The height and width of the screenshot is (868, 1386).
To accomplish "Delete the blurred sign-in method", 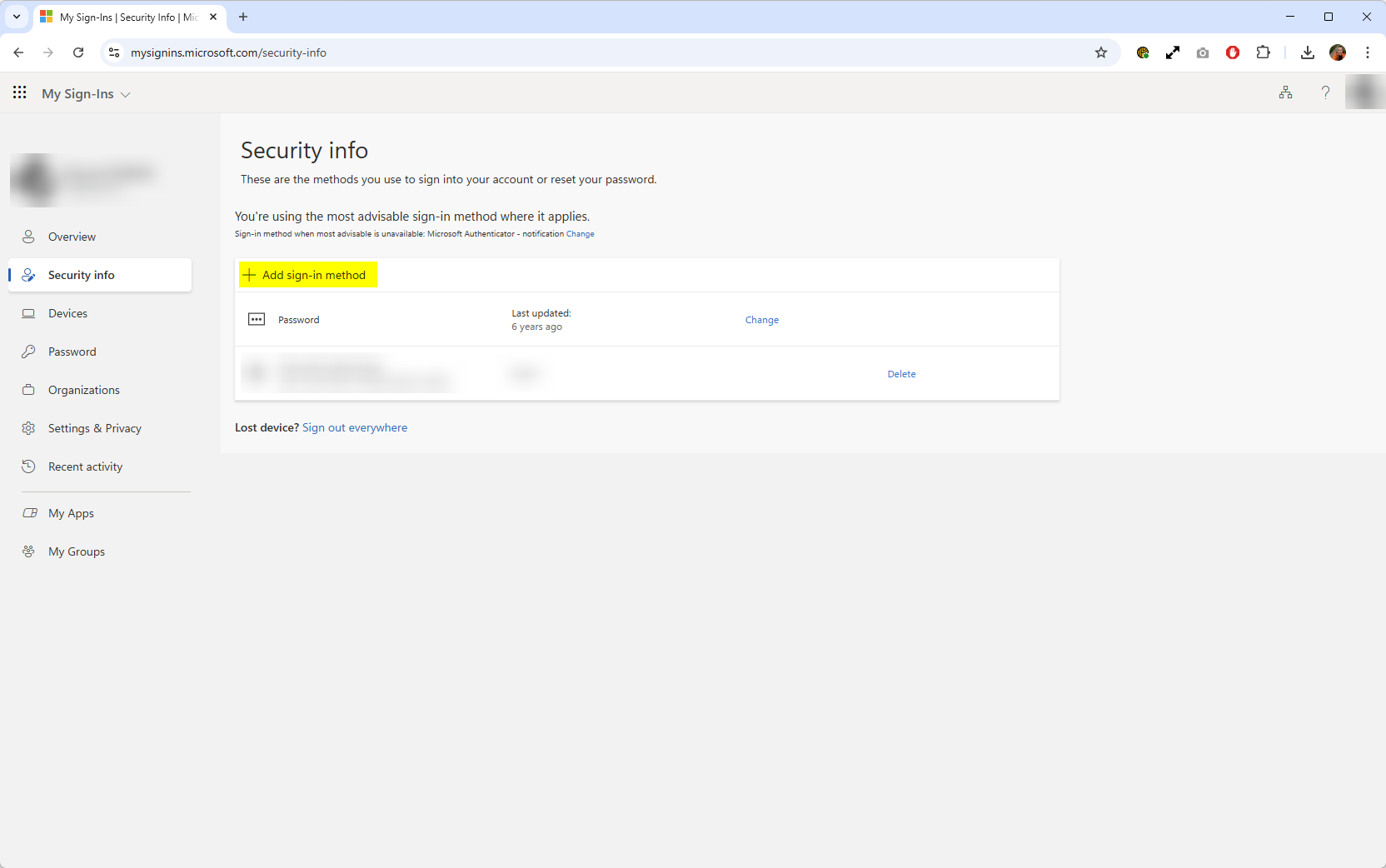I will (x=901, y=374).
